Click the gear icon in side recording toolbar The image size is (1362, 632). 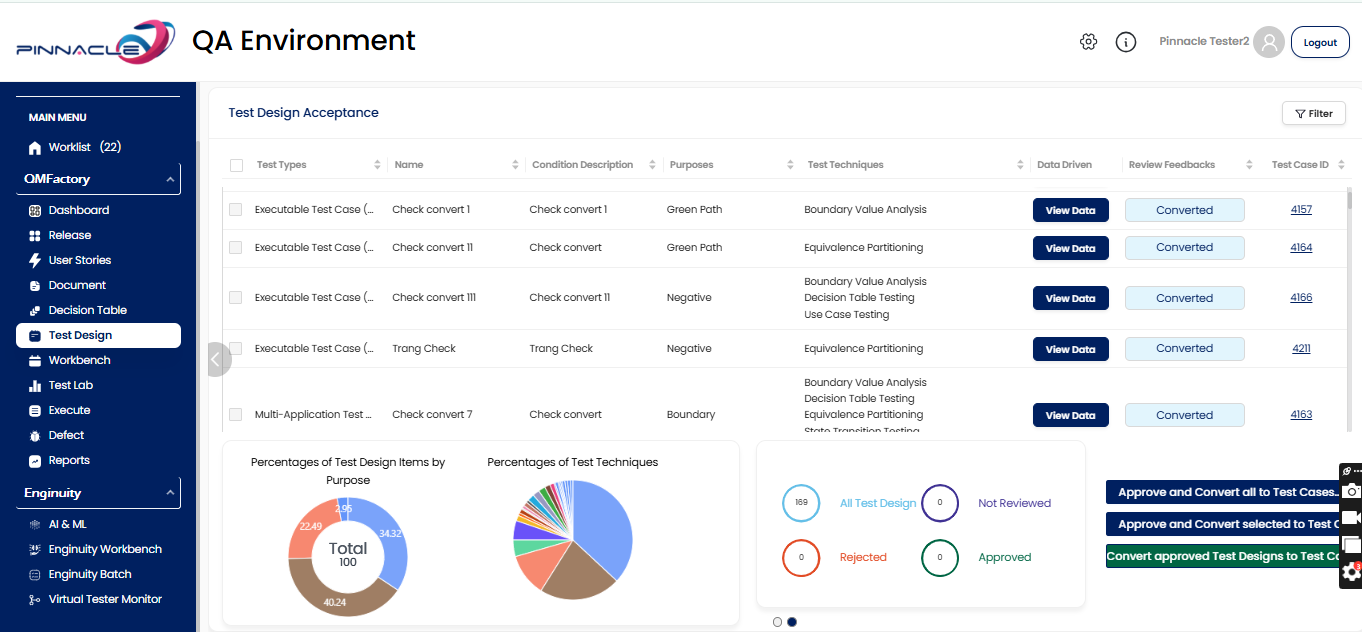pyautogui.click(x=1351, y=572)
